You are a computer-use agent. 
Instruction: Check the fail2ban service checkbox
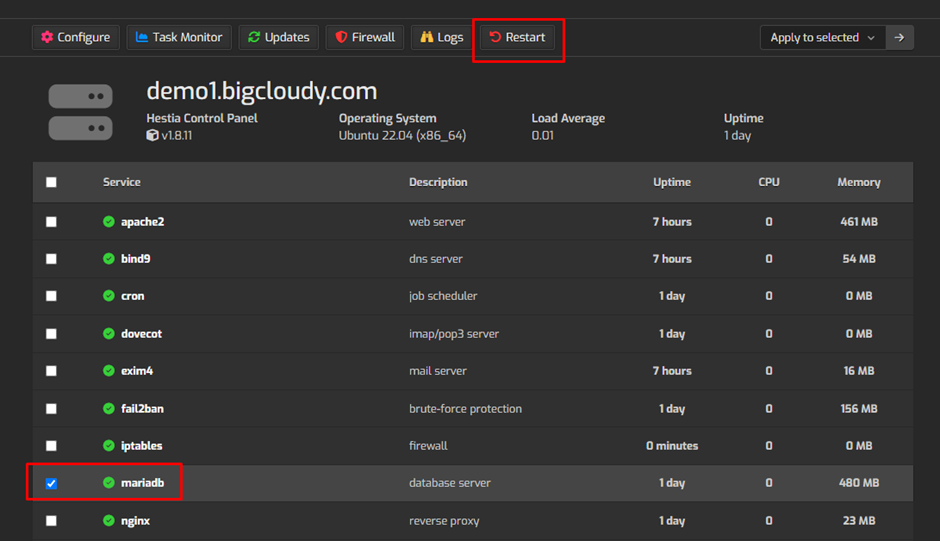[x=52, y=409]
